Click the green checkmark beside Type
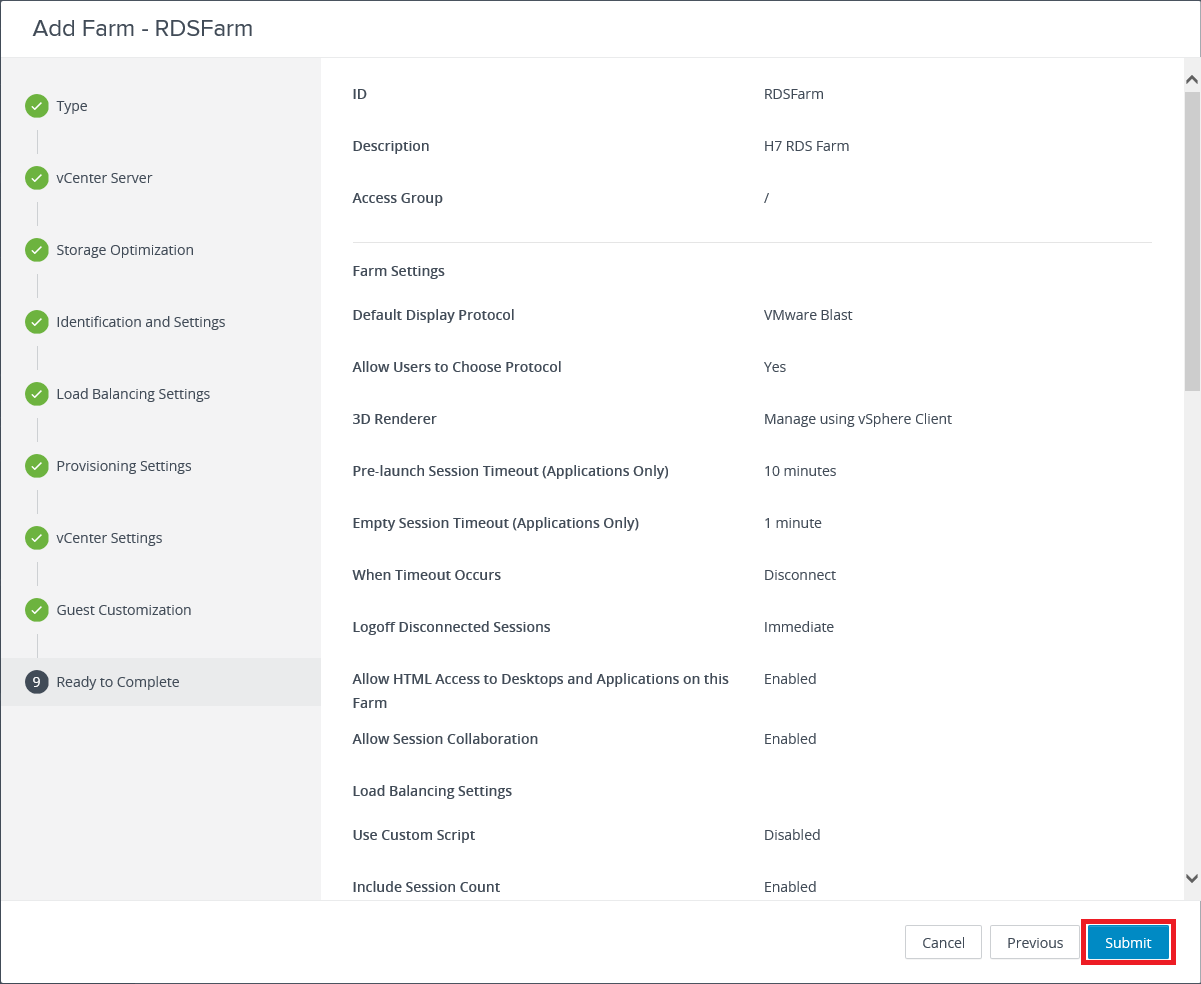The image size is (1201, 984). click(37, 106)
